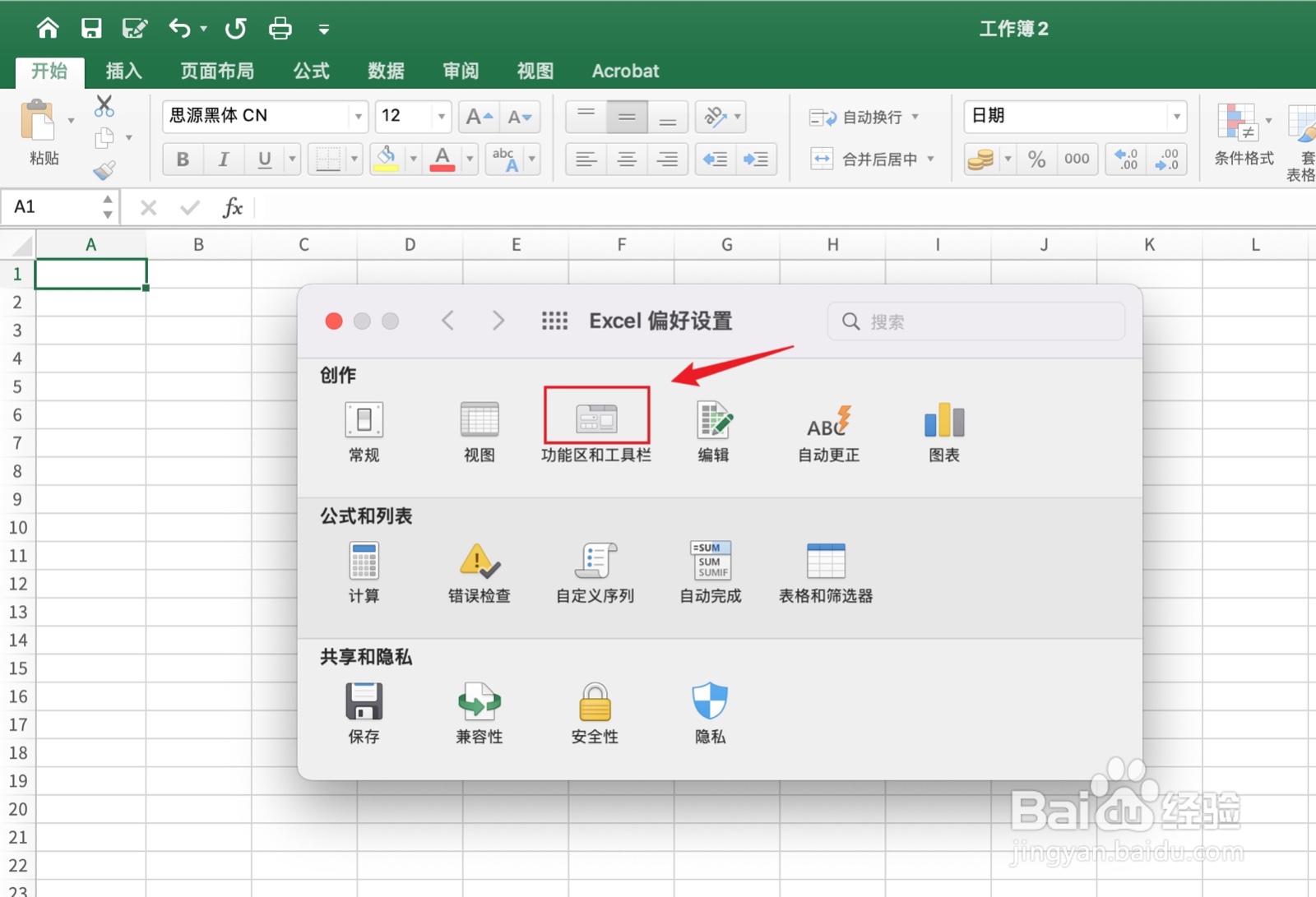This screenshot has width=1316, height=897.
Task: Open Privacy (隐私) preferences
Action: [x=710, y=713]
